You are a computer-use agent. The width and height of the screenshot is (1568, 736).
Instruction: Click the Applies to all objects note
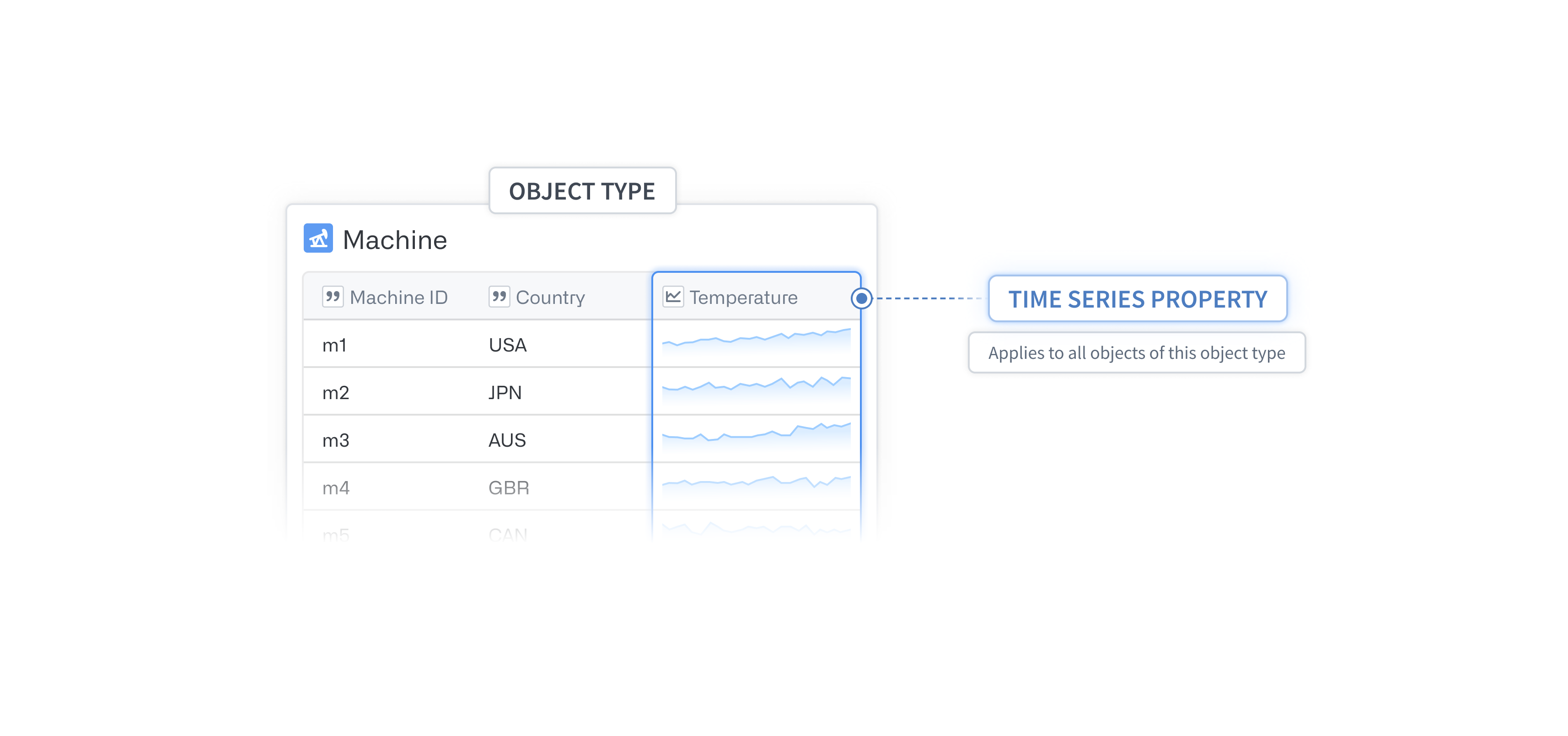[x=1137, y=352]
